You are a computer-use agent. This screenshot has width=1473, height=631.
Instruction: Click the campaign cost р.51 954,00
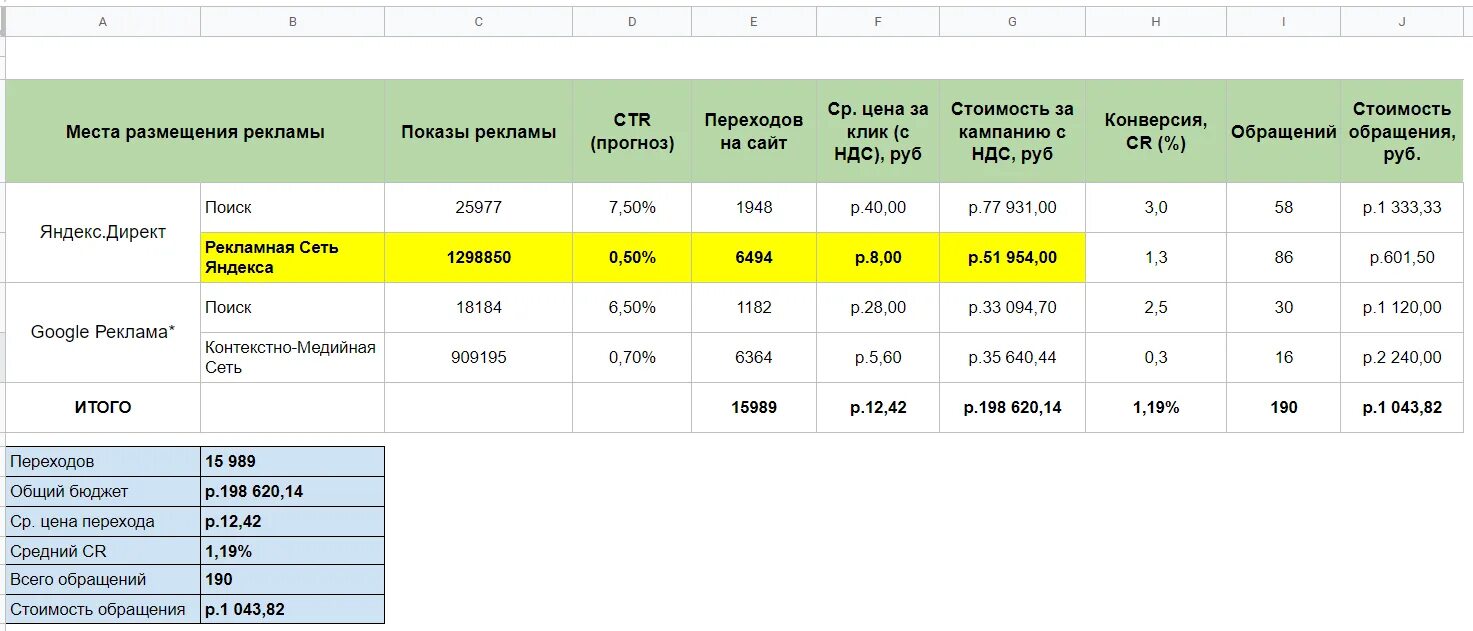click(x=1012, y=257)
